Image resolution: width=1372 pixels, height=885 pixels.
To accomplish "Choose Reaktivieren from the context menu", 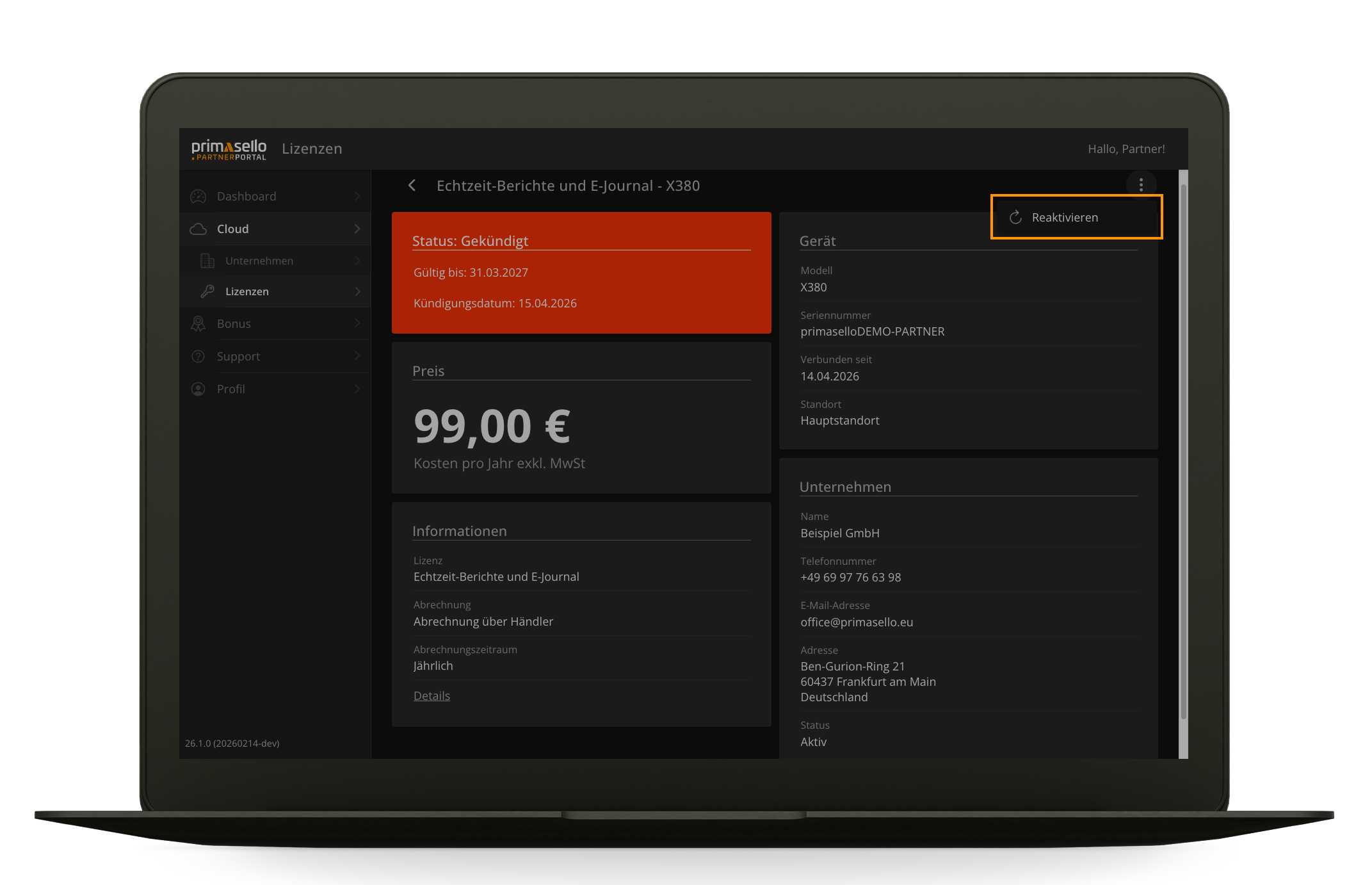I will pos(1065,217).
